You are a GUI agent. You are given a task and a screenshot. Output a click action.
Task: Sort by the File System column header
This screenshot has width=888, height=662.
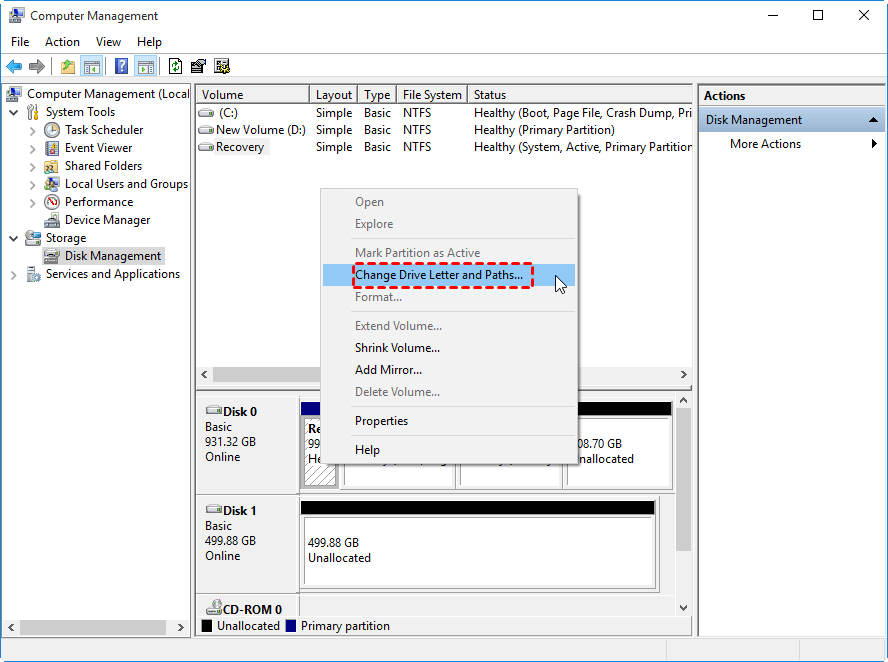coord(432,95)
